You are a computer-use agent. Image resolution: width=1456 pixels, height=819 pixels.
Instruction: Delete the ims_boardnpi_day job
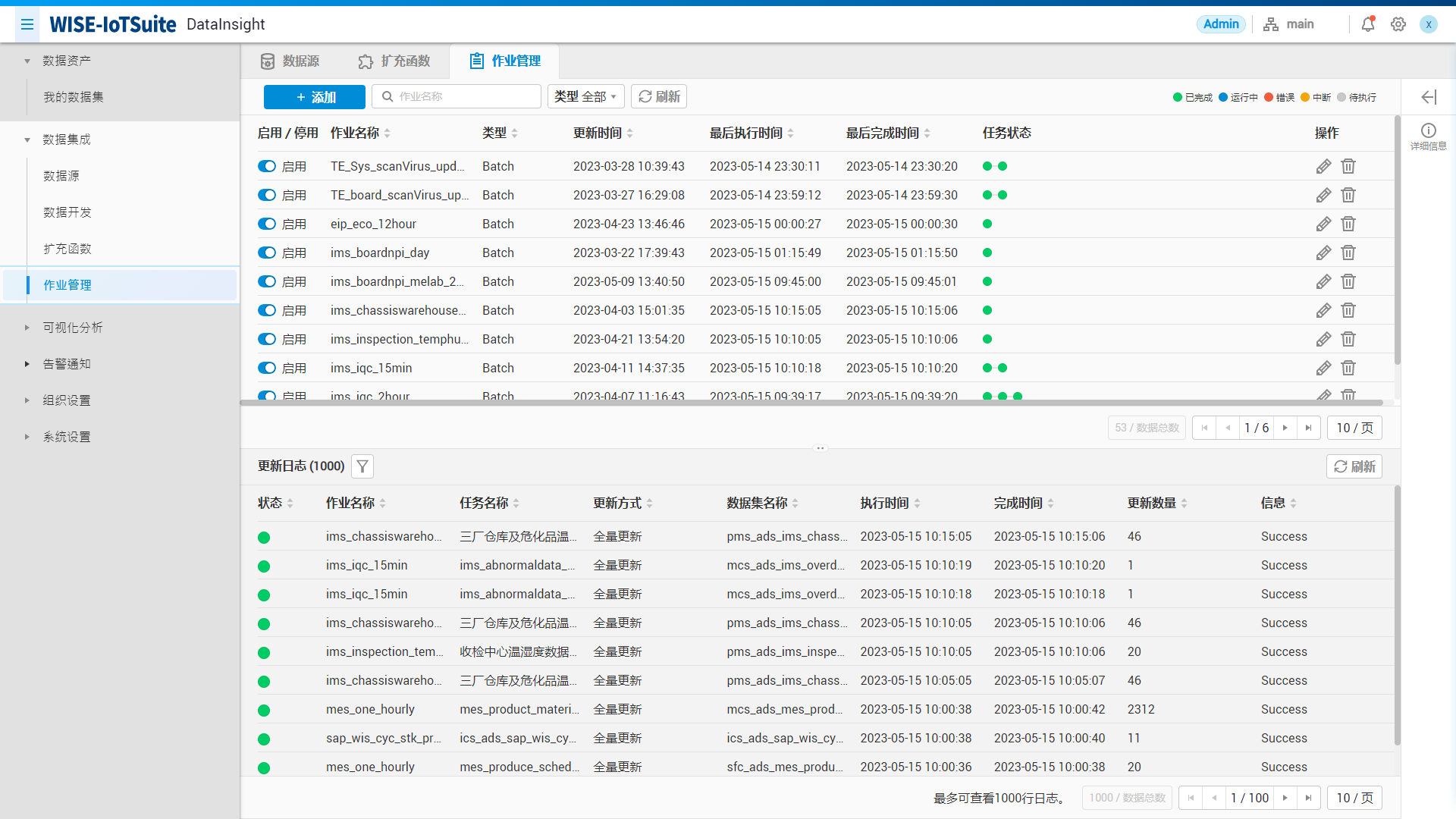pos(1348,253)
